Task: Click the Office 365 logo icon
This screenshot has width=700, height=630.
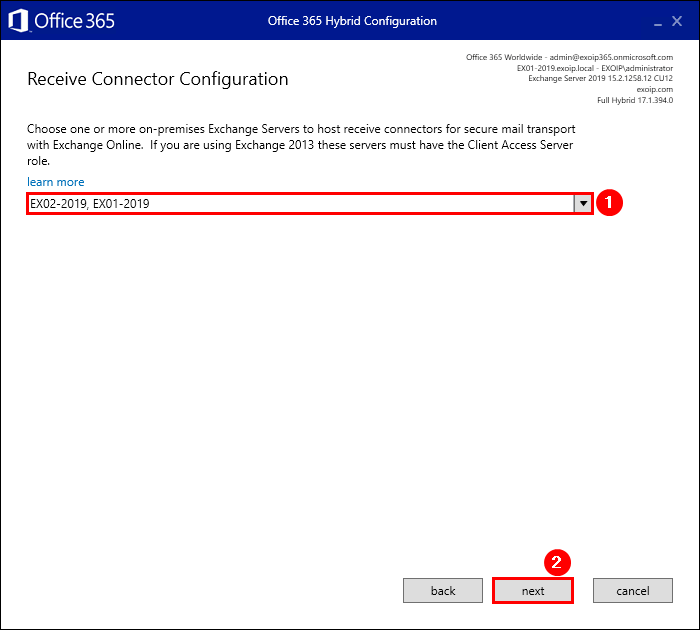Action: pyautogui.click(x=19, y=20)
